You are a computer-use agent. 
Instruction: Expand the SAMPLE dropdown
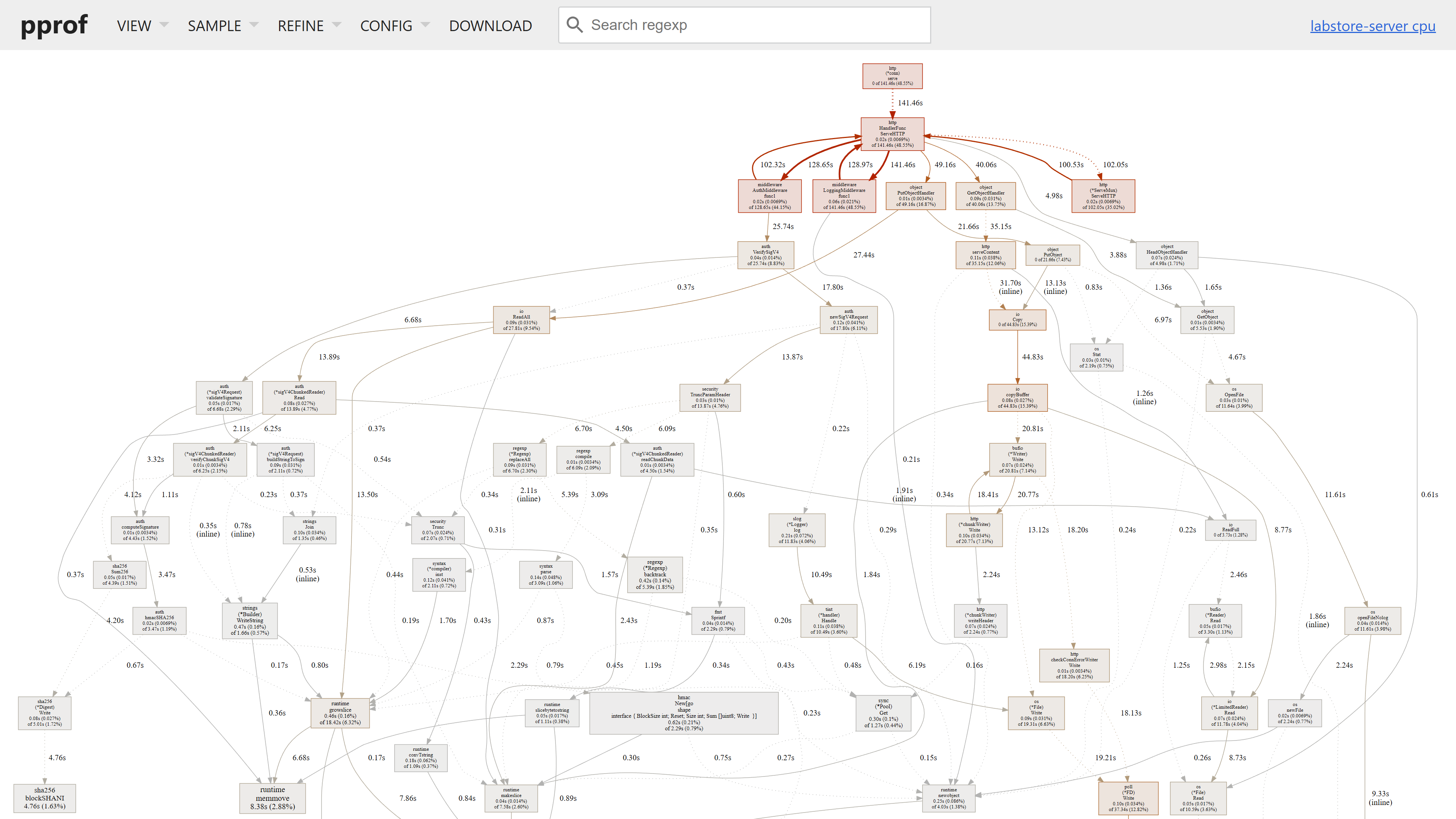tap(213, 25)
